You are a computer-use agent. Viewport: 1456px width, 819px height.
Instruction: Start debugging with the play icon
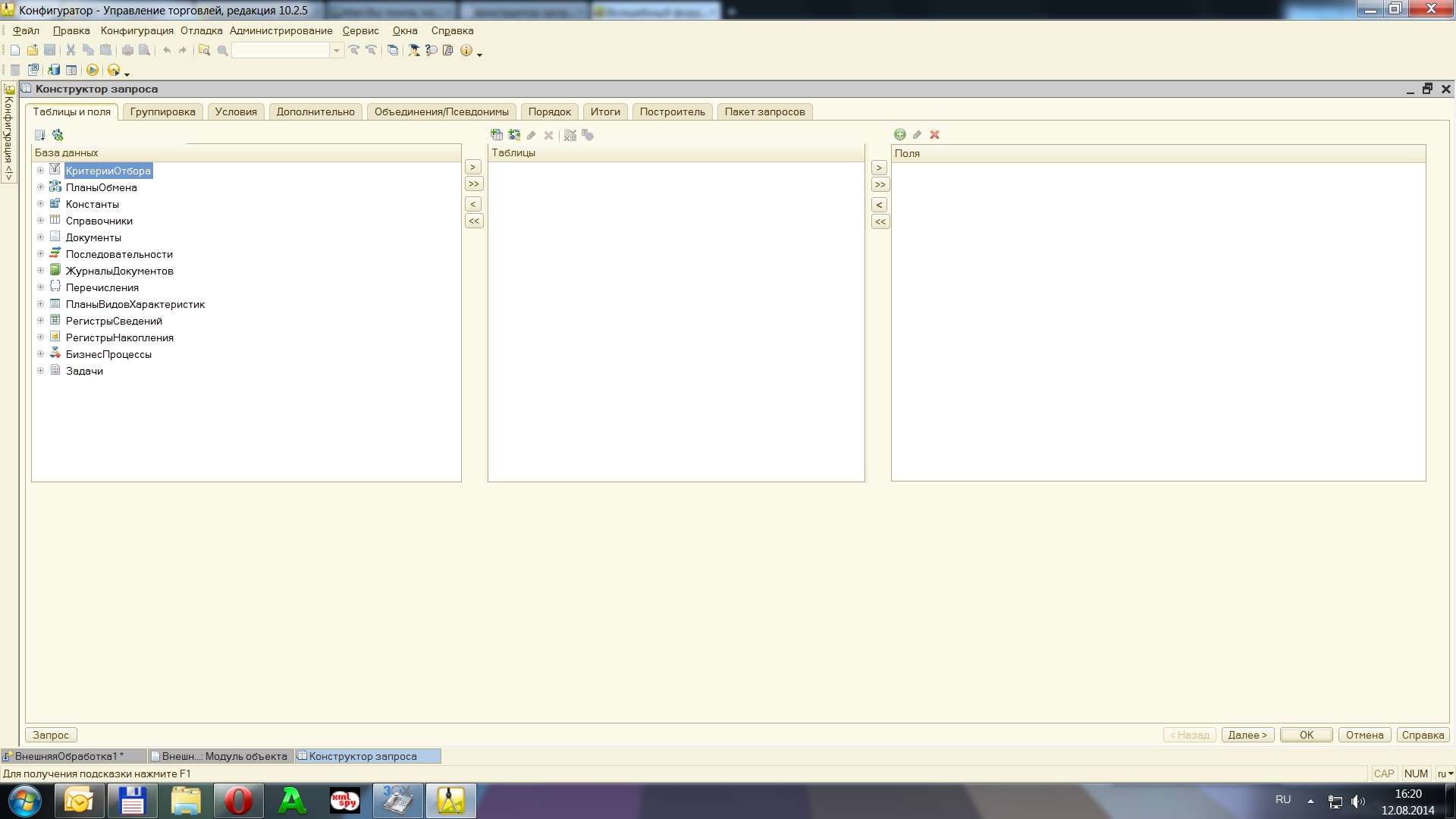(93, 70)
